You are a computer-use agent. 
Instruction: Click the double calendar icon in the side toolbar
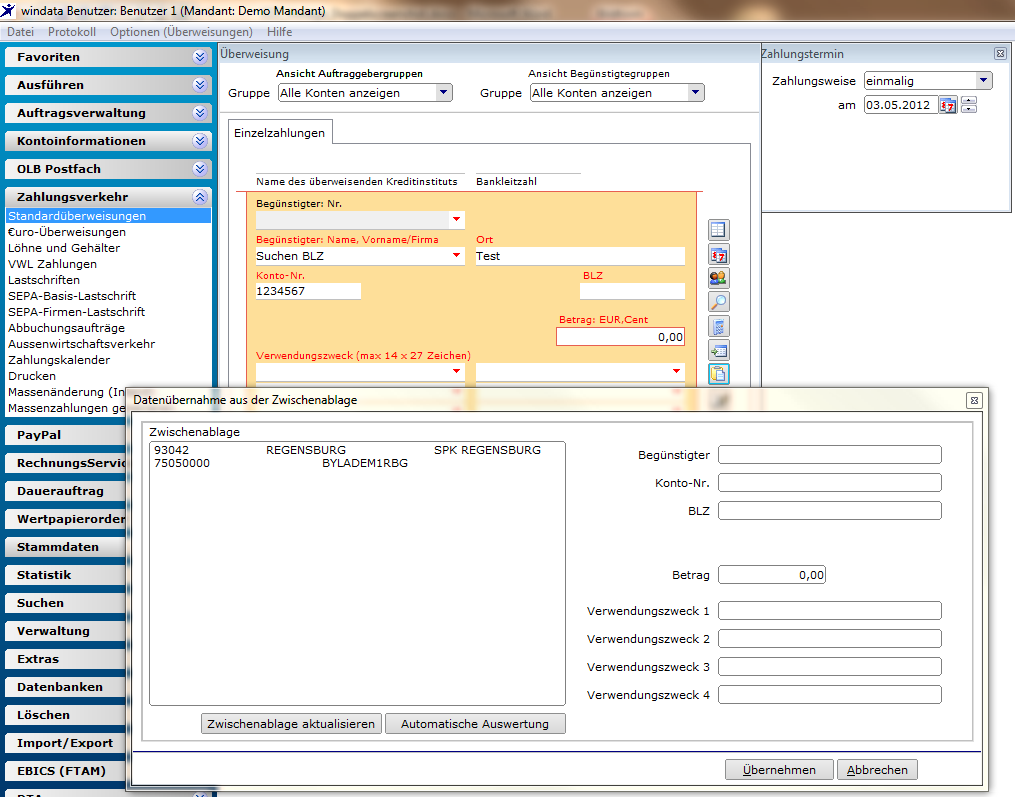coord(719,254)
